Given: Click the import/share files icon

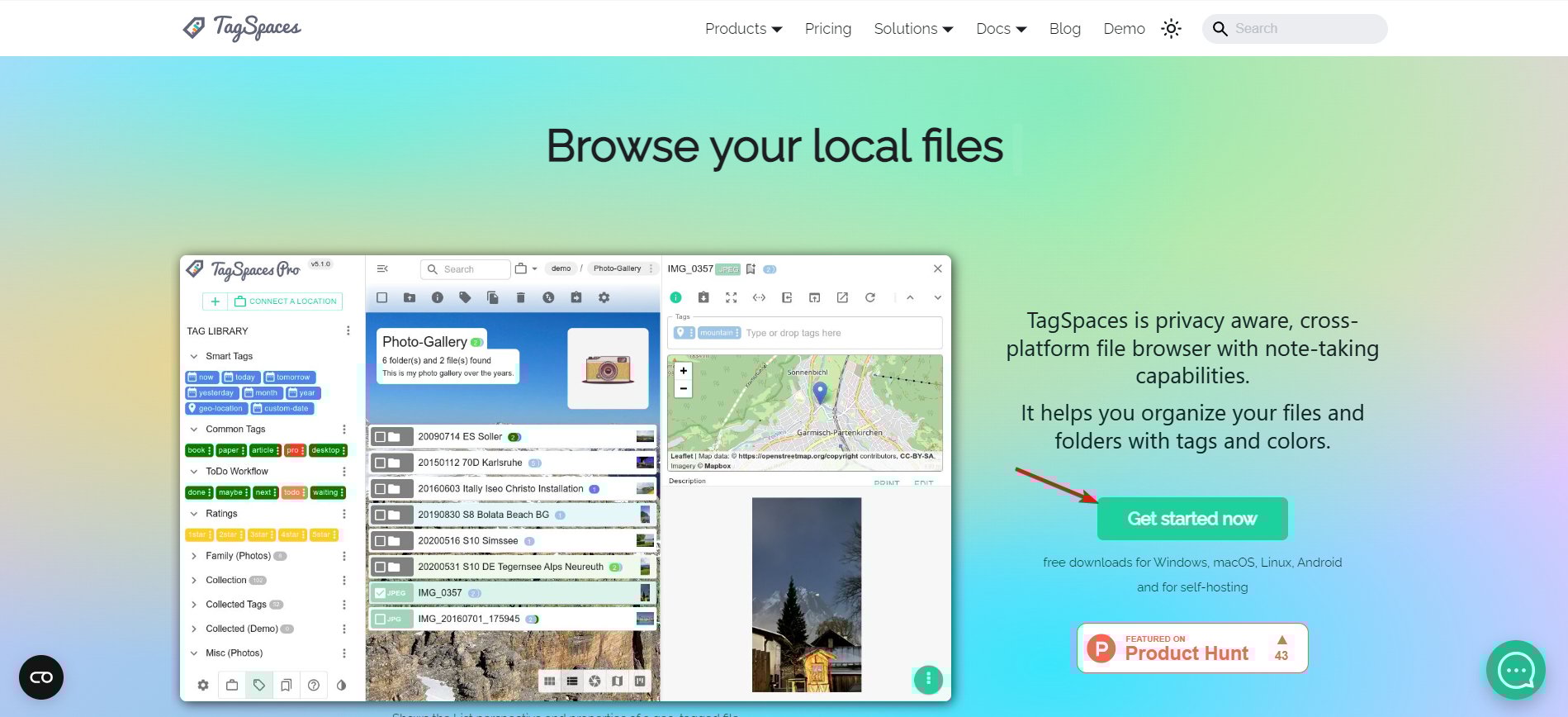Looking at the screenshot, I should [576, 297].
